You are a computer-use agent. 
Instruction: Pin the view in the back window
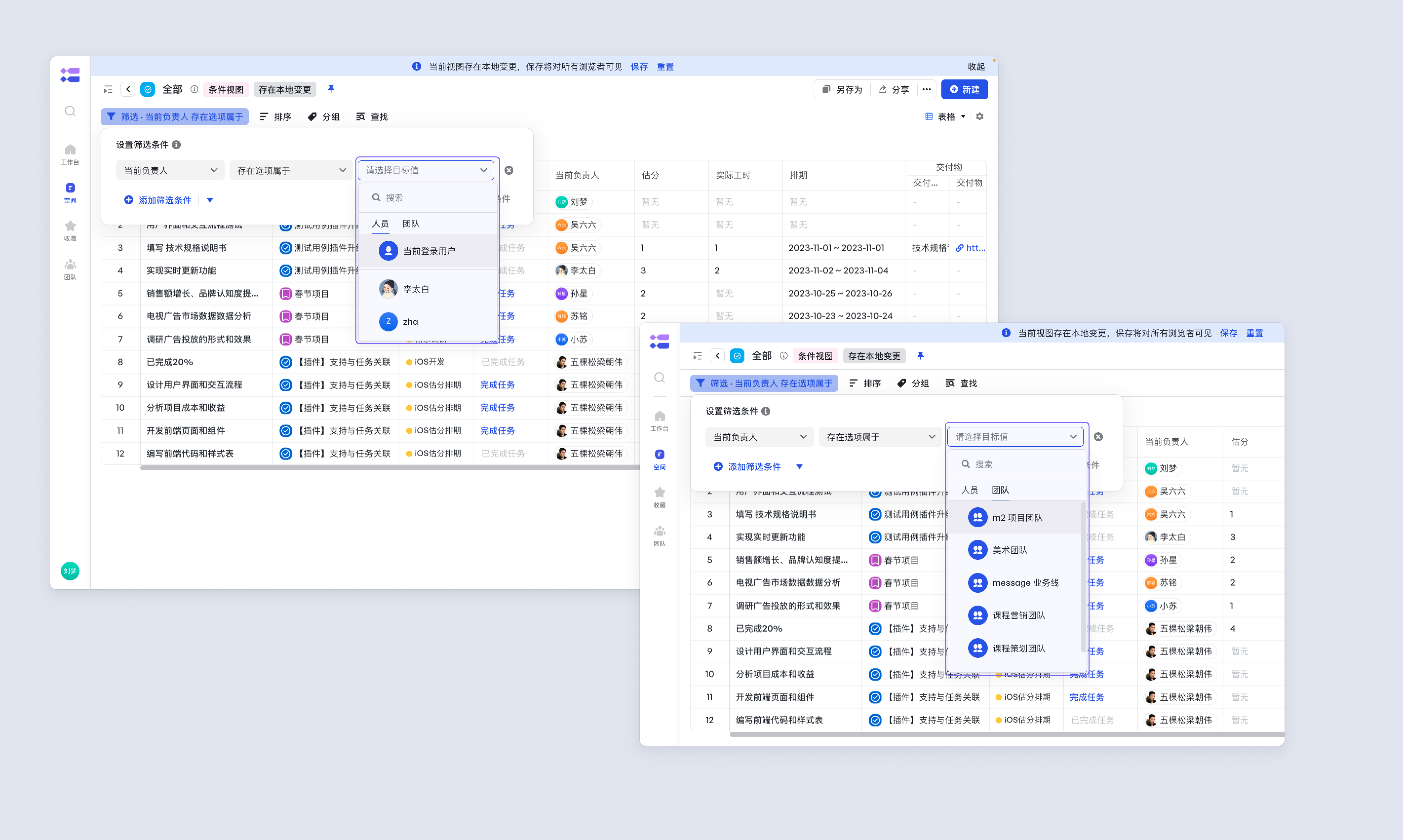point(331,89)
